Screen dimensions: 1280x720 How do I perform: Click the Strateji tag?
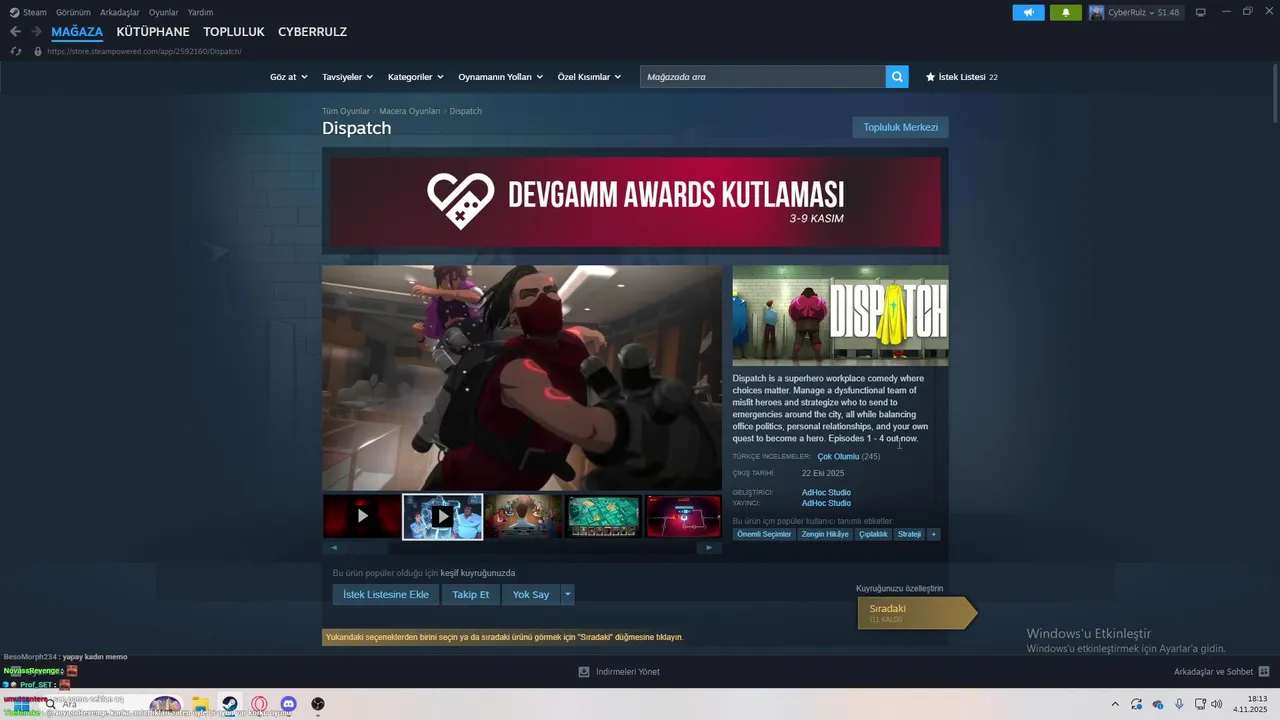(909, 534)
